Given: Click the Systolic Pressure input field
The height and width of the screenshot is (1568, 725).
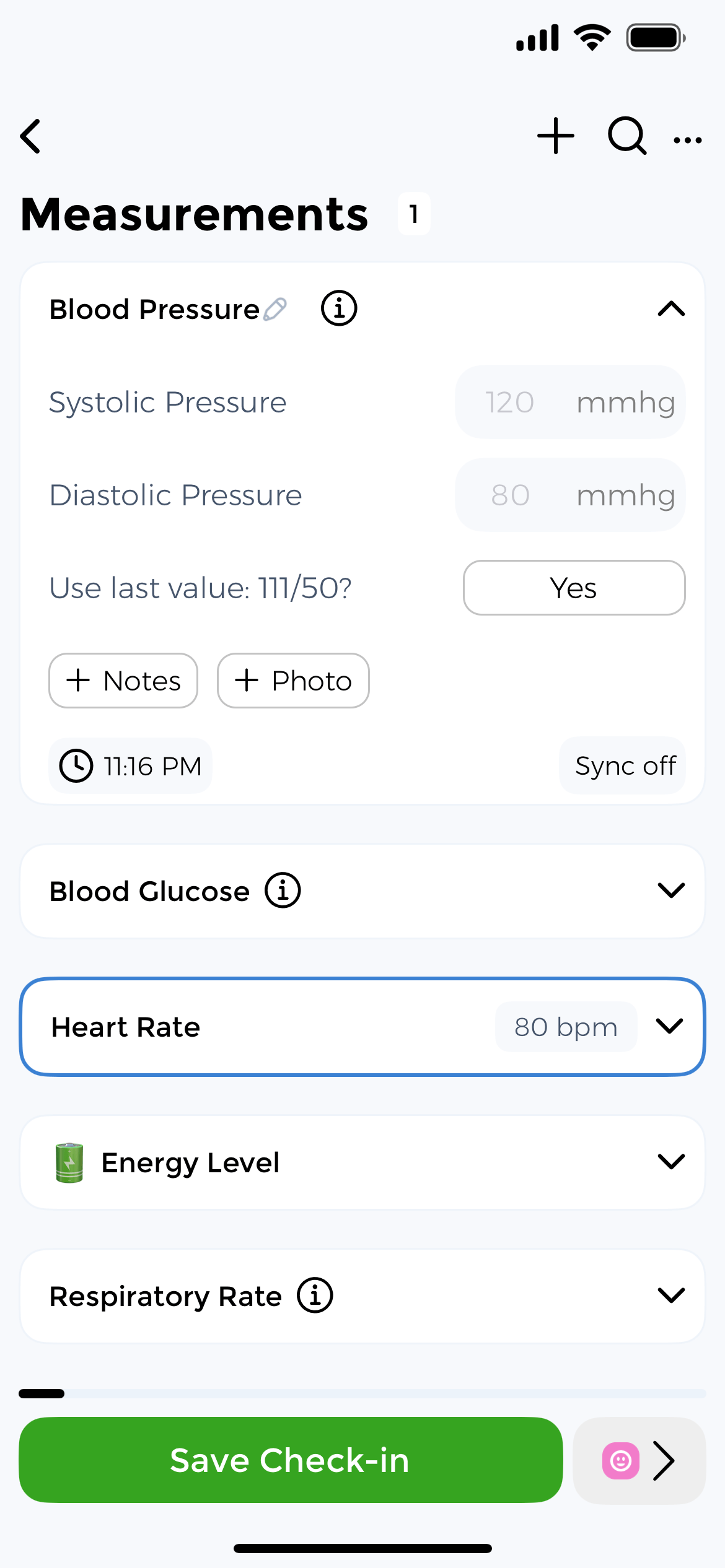Looking at the screenshot, I should pyautogui.click(x=509, y=403).
